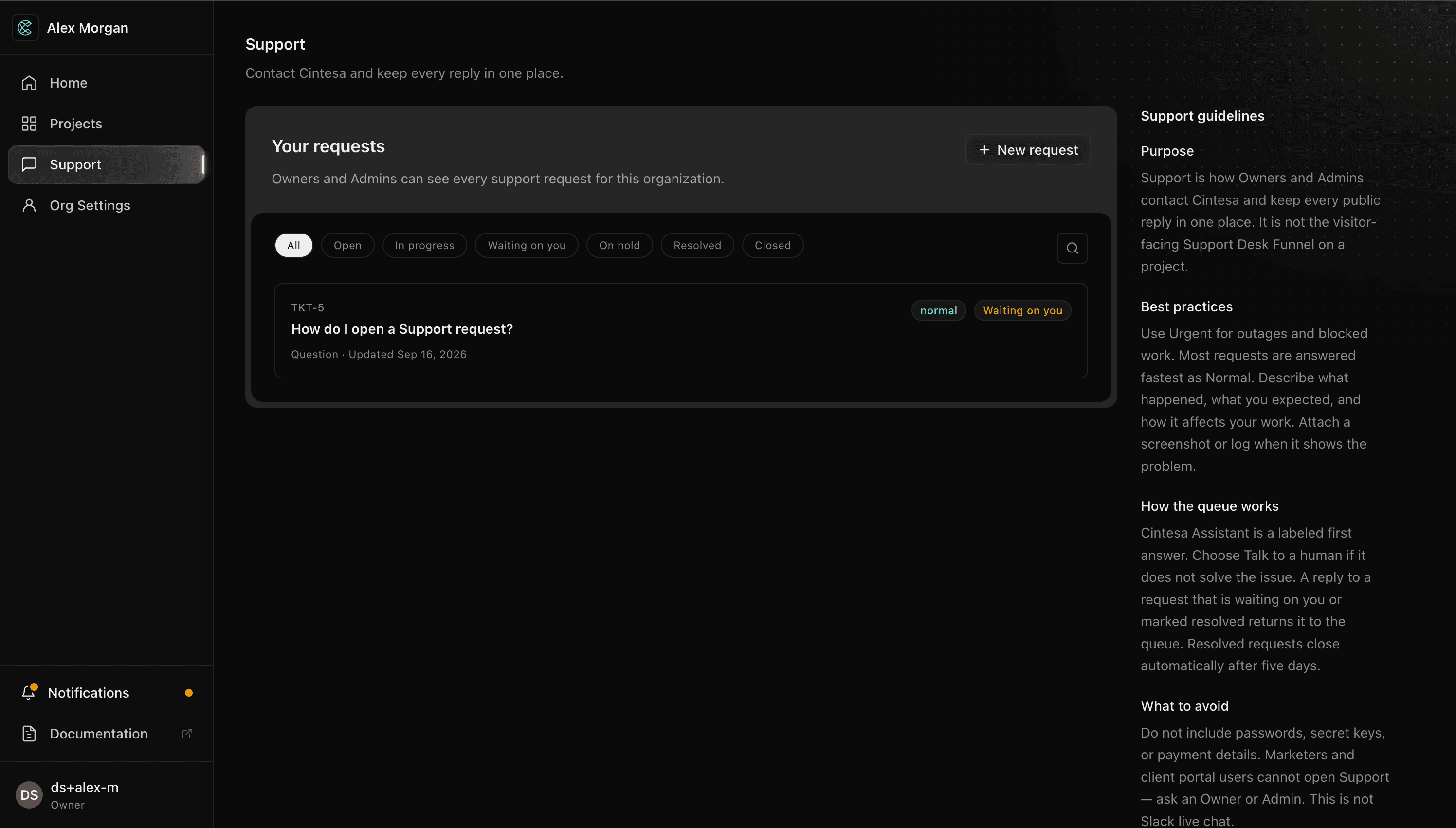Viewport: 1456px width, 828px height.
Task: Click the Support guidelines heading
Action: (1202, 116)
